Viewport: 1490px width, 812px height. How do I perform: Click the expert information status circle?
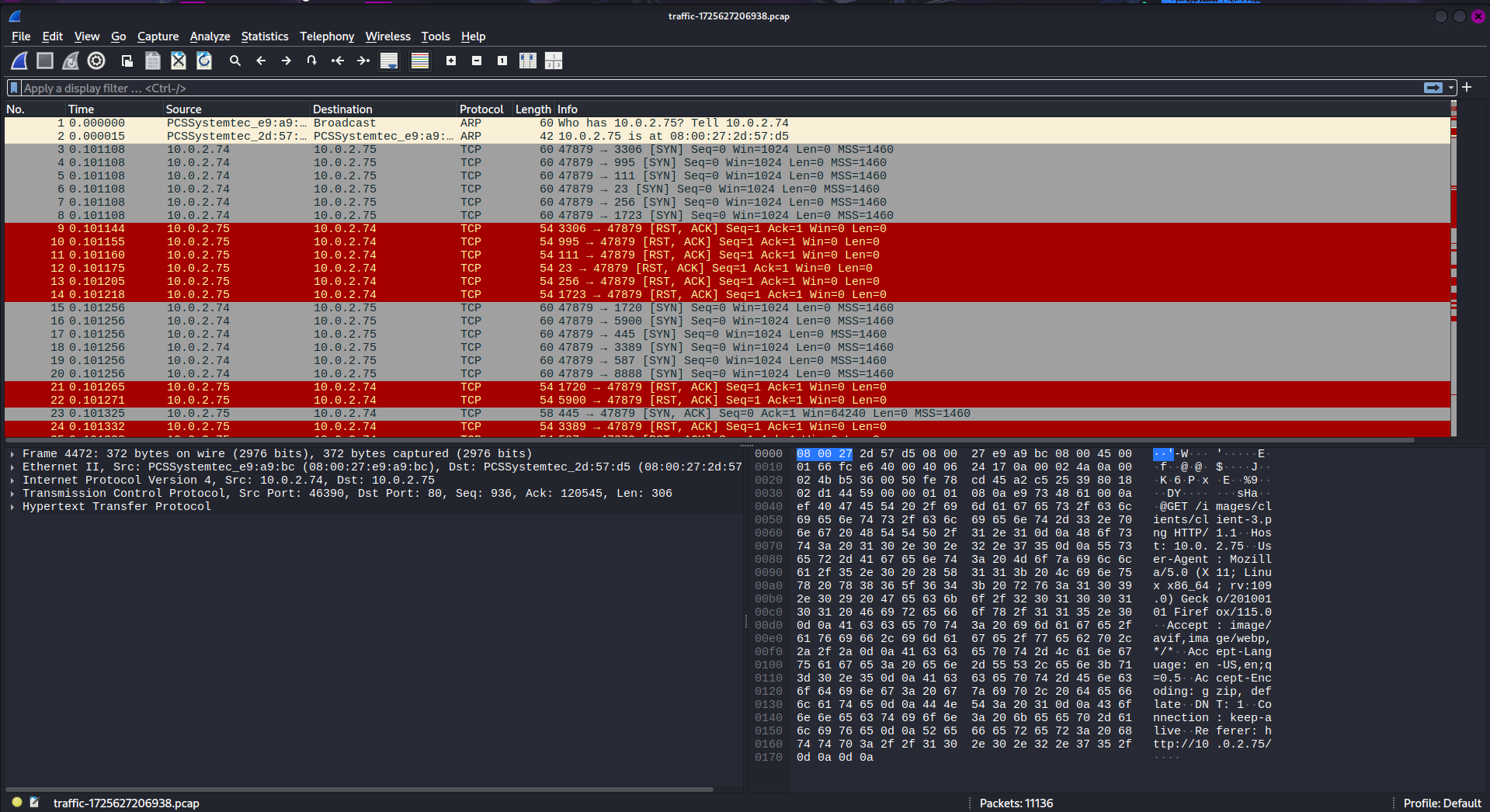coord(17,803)
